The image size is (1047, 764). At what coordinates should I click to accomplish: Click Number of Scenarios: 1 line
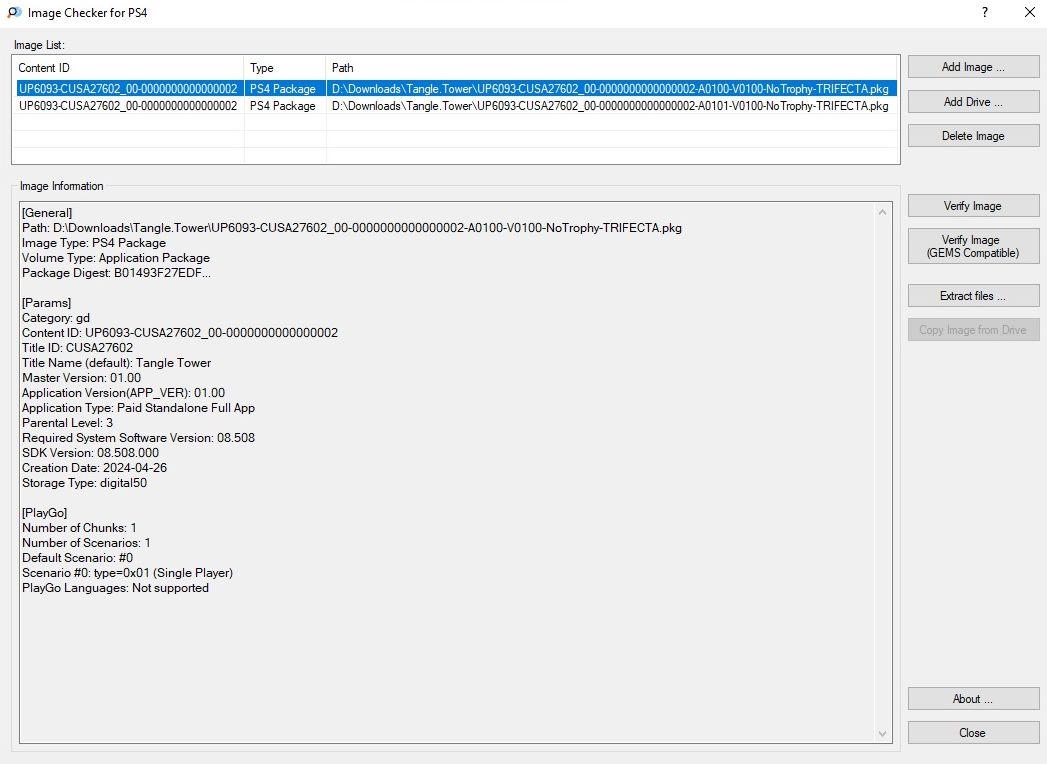(86, 543)
